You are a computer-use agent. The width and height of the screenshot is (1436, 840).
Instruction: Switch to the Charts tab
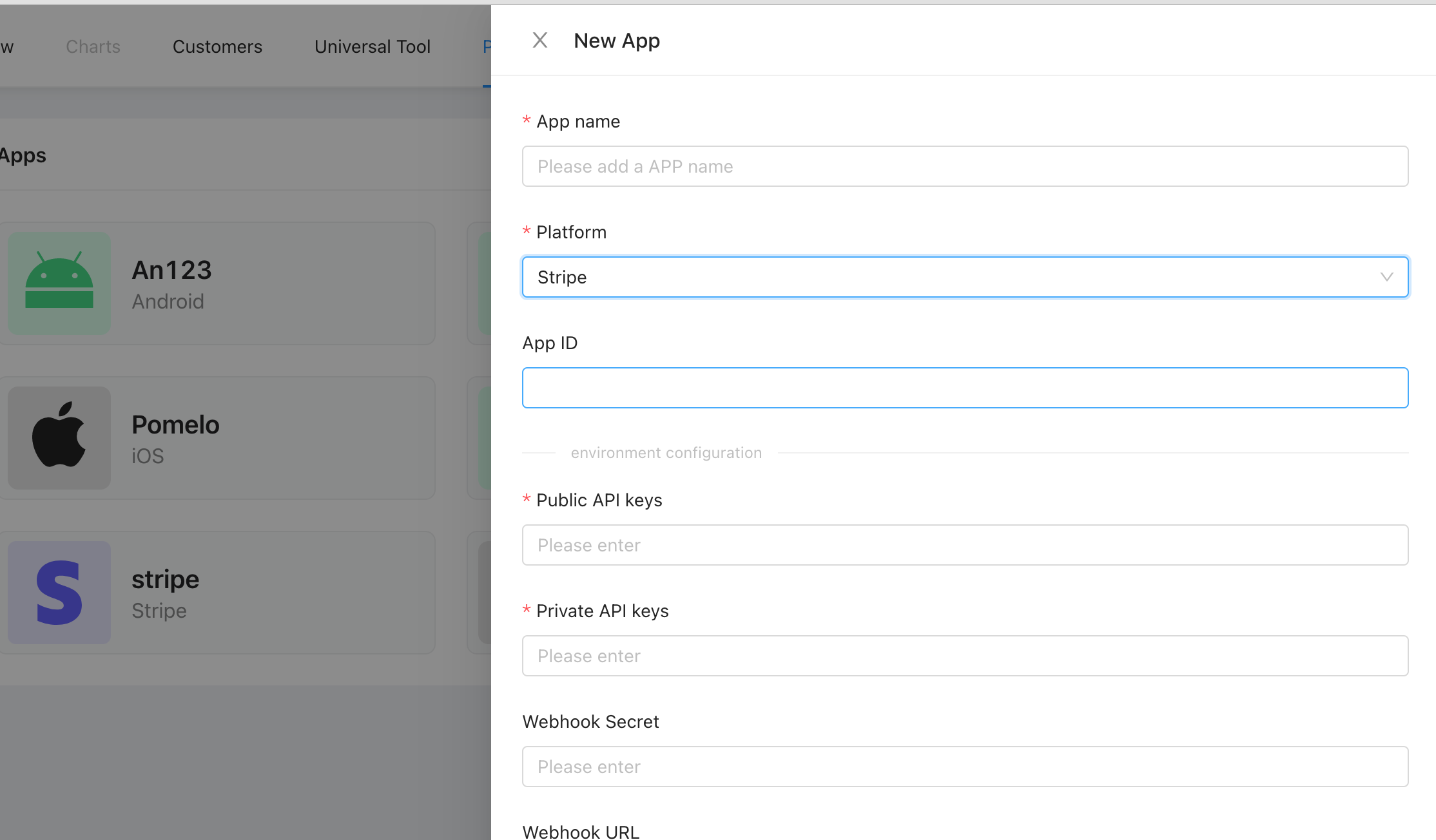pyautogui.click(x=93, y=46)
